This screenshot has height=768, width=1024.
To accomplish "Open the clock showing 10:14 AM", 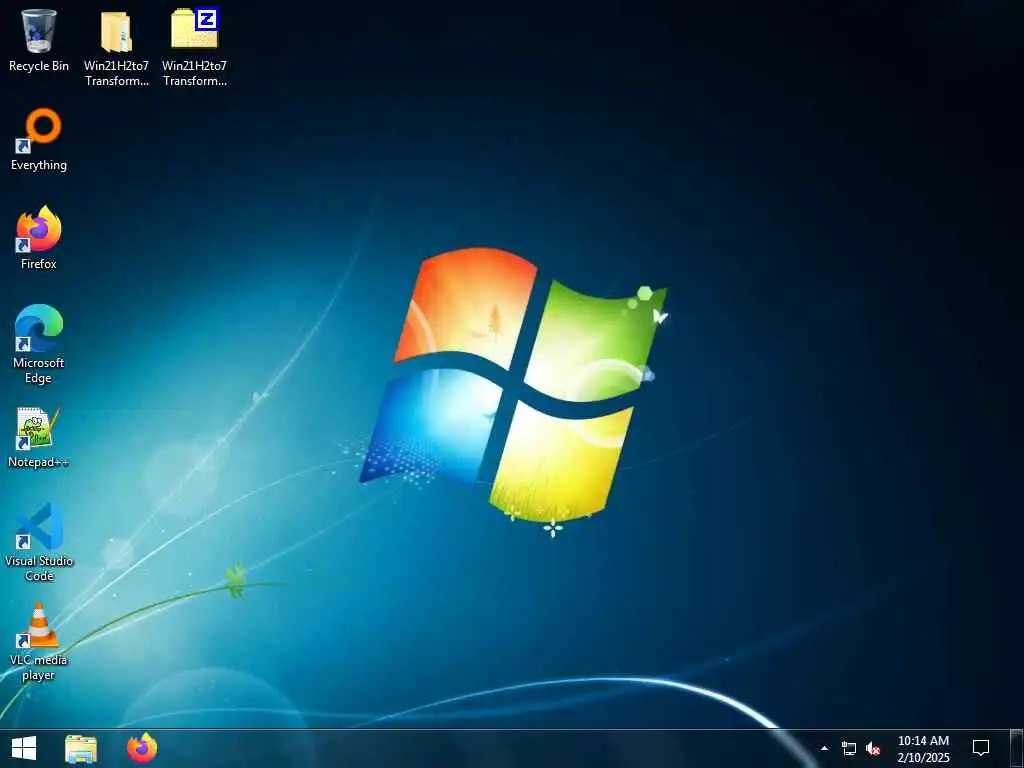I will pyautogui.click(x=923, y=748).
